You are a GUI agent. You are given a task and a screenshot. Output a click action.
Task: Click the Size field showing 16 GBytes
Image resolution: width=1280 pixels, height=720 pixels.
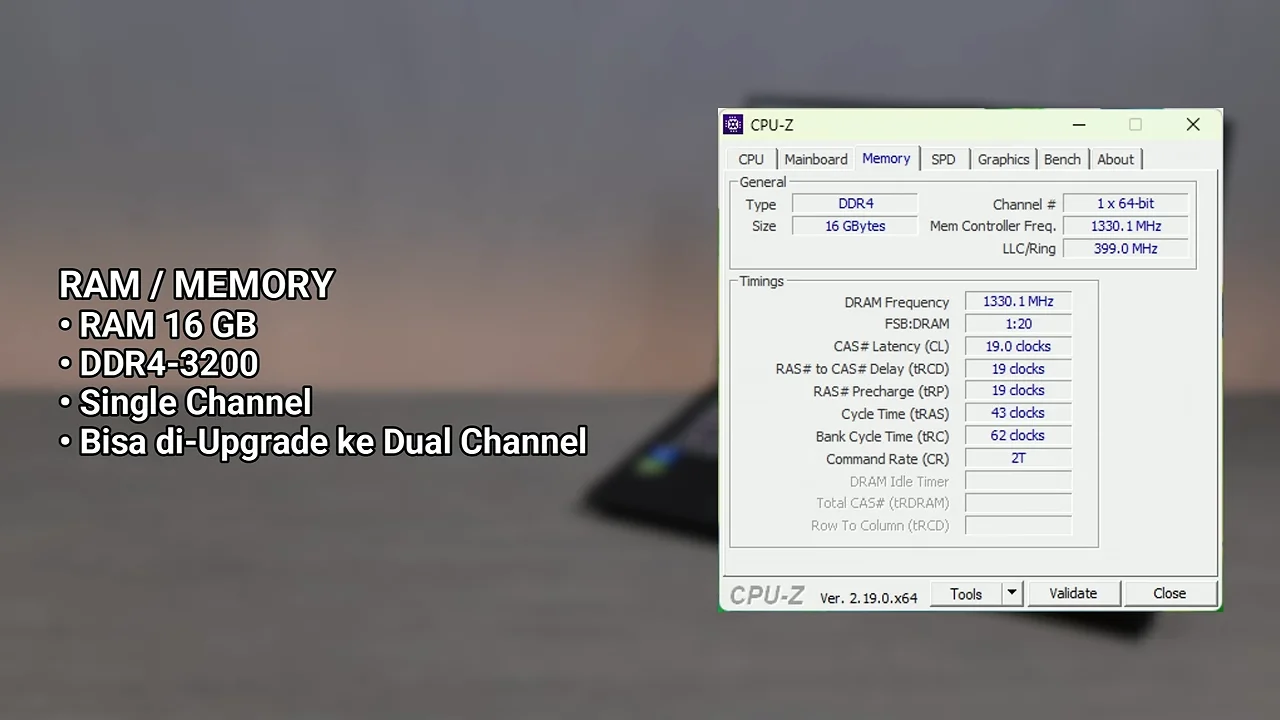click(x=855, y=226)
